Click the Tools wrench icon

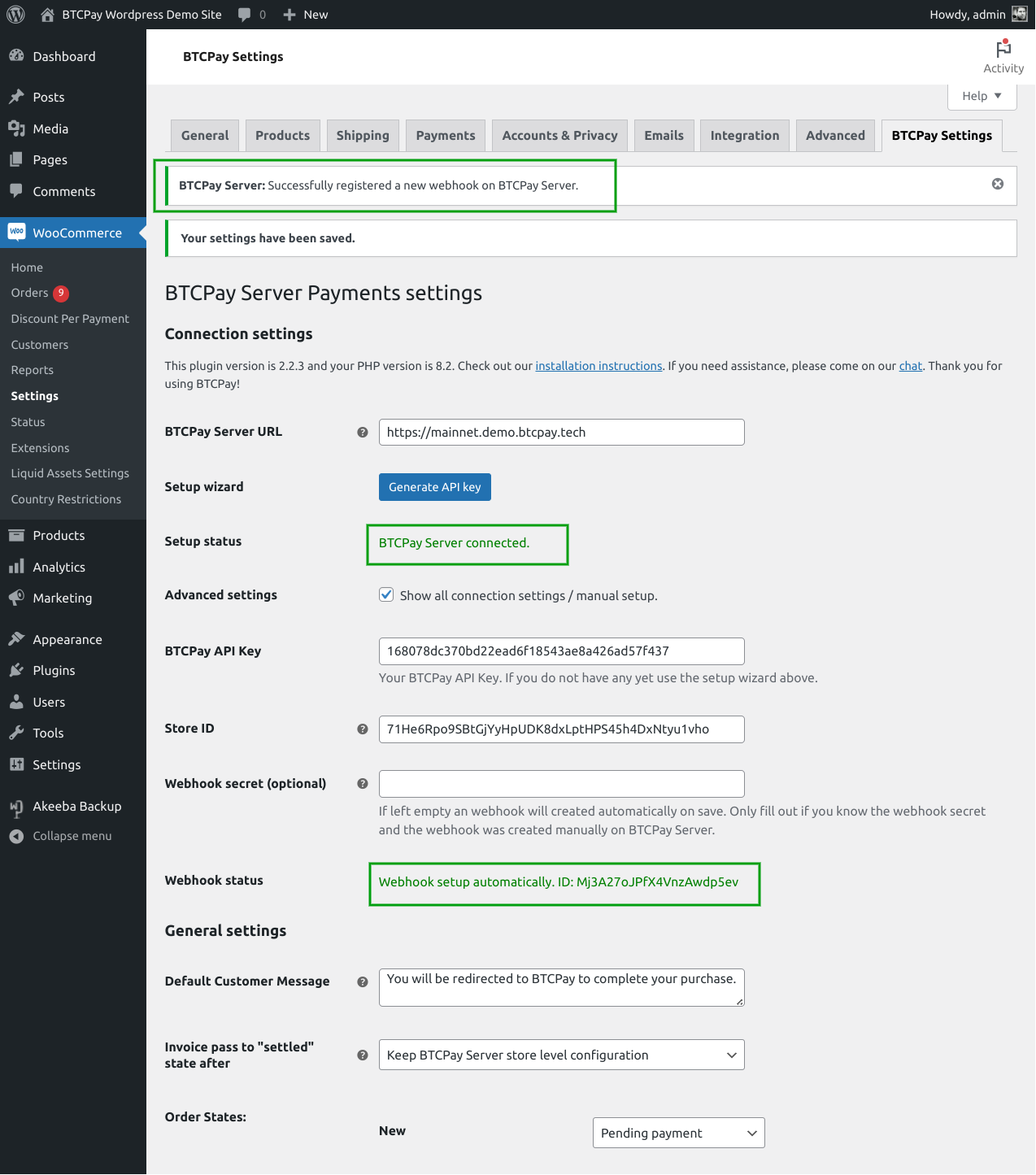(x=16, y=733)
